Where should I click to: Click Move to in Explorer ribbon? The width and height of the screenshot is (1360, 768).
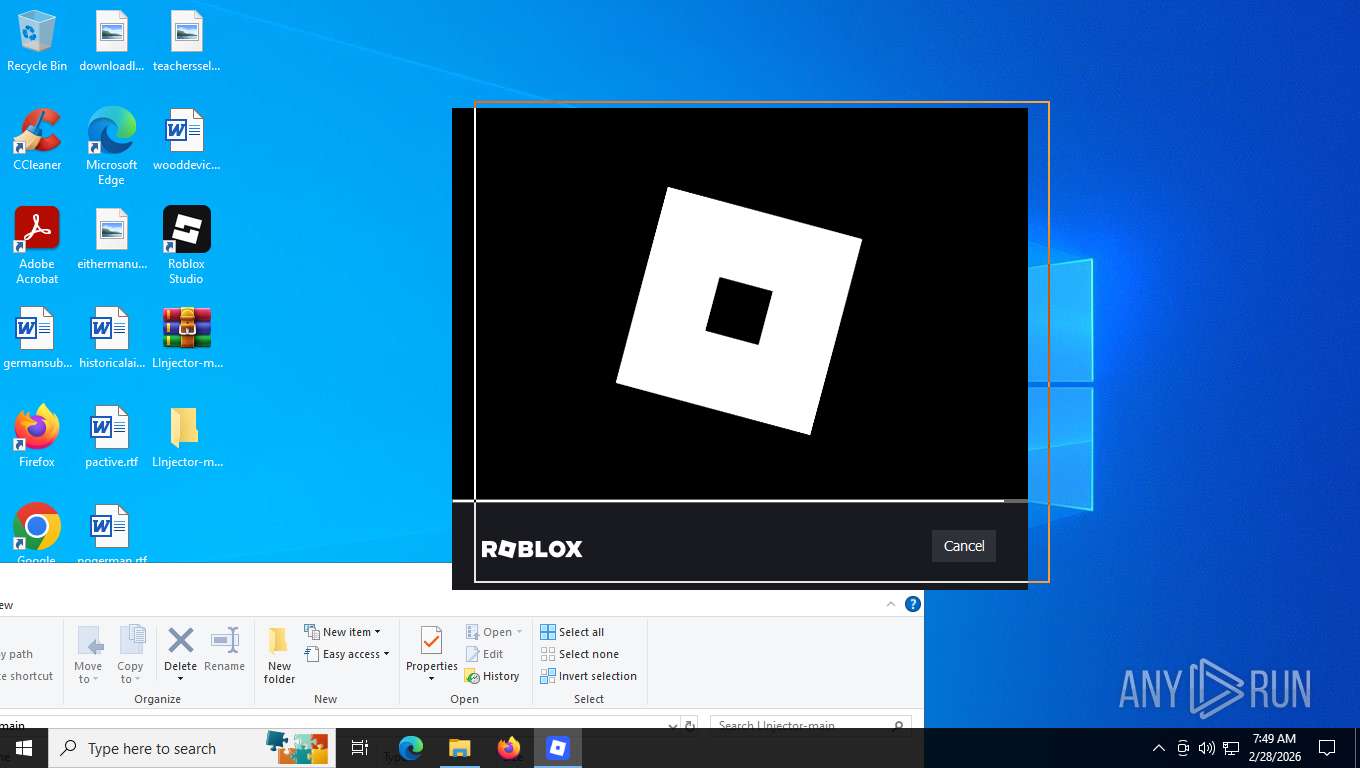tap(88, 655)
